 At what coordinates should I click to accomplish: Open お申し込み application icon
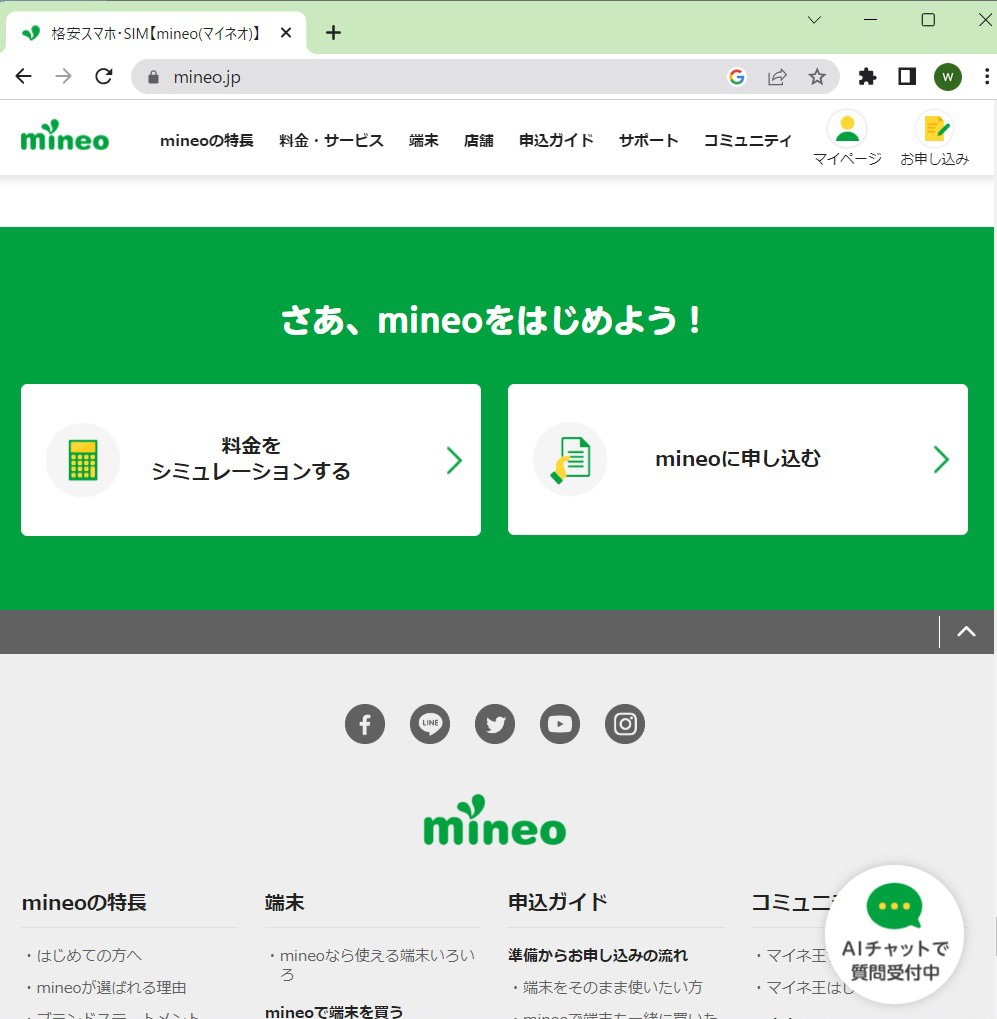click(935, 138)
